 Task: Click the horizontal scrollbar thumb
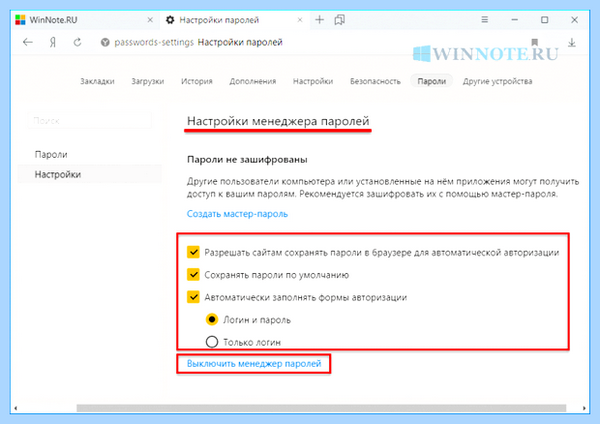click(x=321, y=408)
